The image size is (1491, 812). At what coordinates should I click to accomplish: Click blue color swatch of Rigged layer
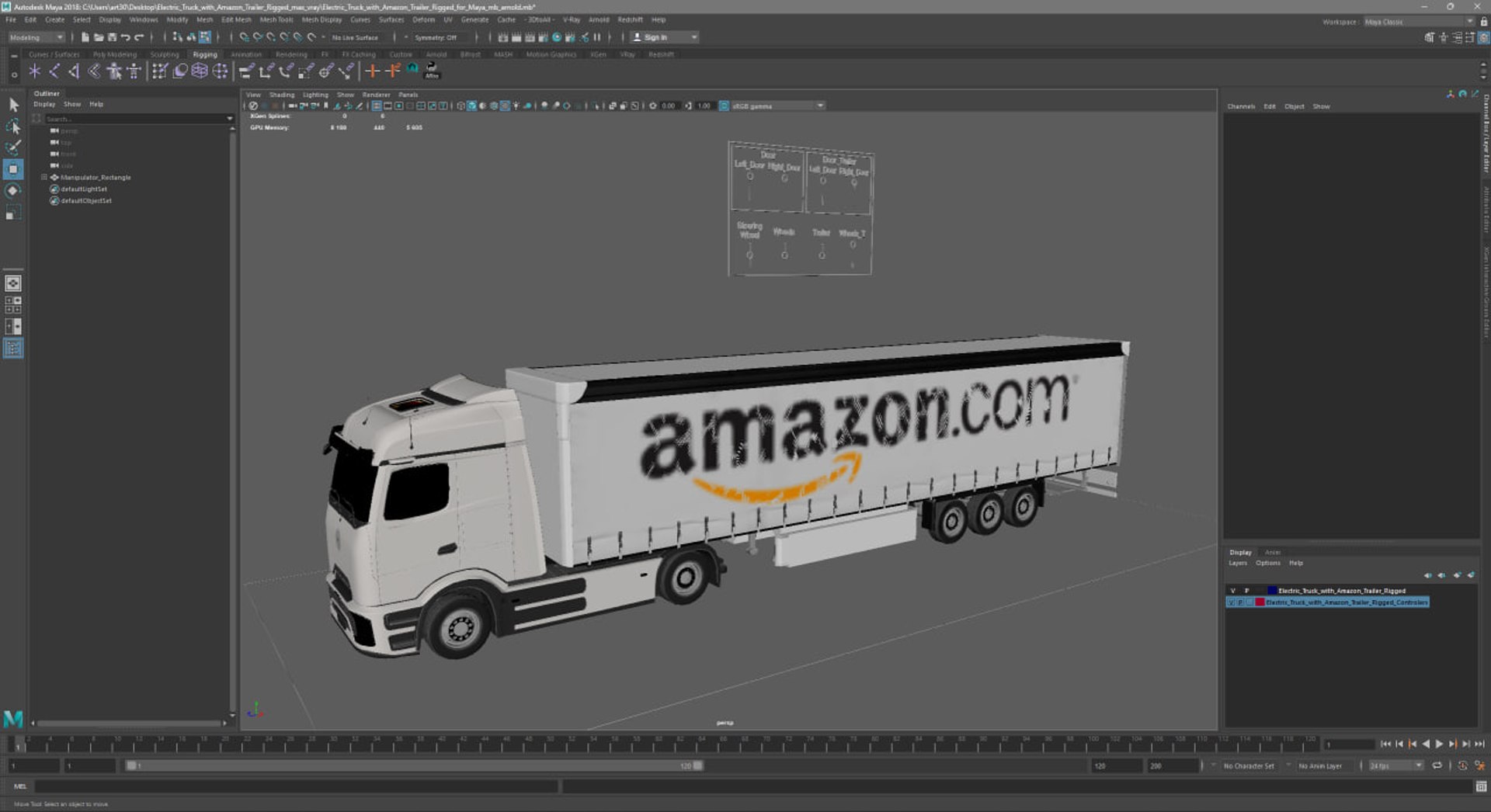click(x=1272, y=591)
